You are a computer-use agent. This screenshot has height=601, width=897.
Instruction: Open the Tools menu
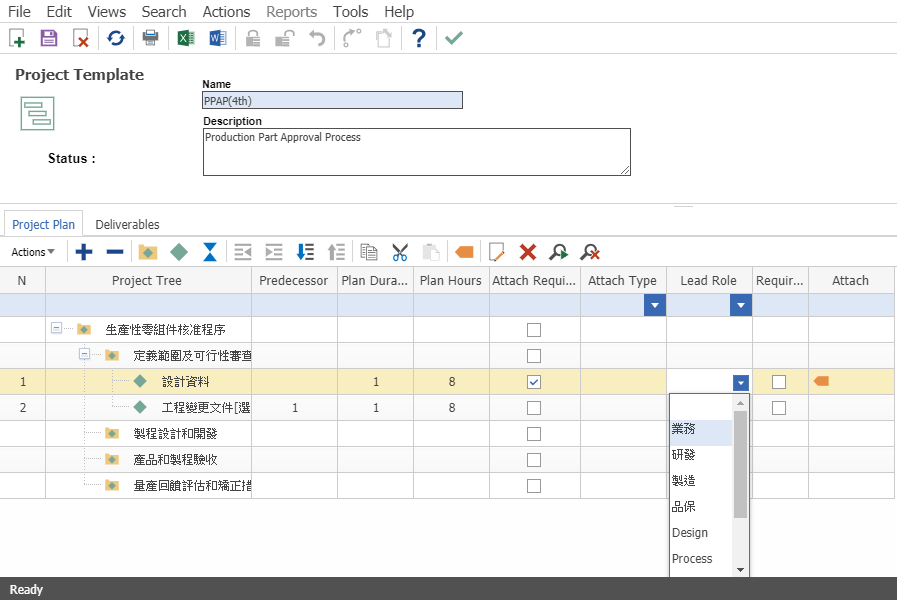[x=350, y=11]
